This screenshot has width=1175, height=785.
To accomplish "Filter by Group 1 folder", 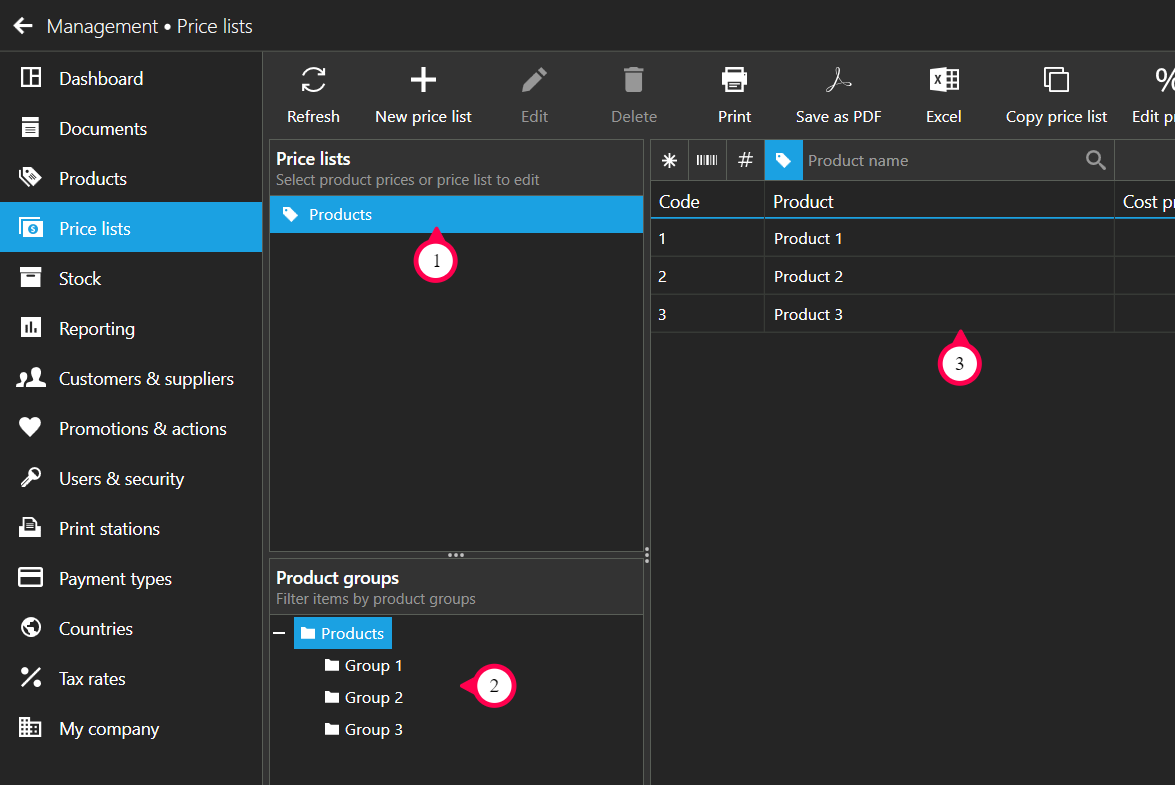I will point(363,665).
